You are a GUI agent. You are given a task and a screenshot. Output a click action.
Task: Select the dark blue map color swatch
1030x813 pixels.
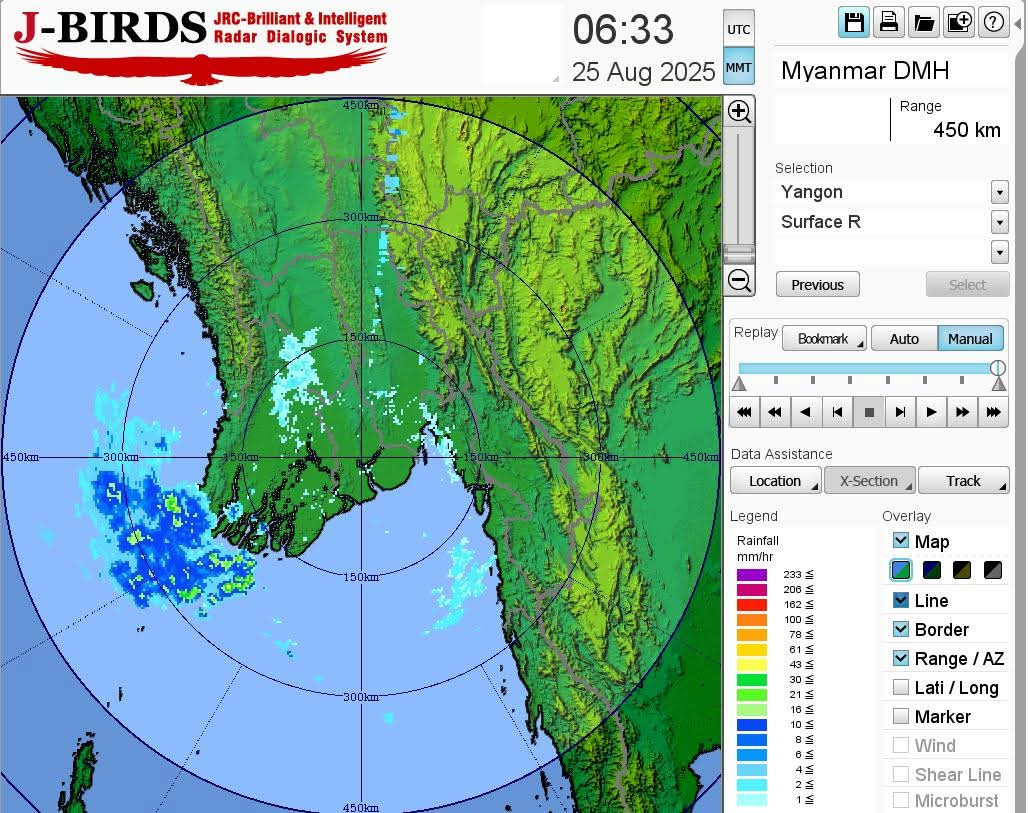click(932, 570)
